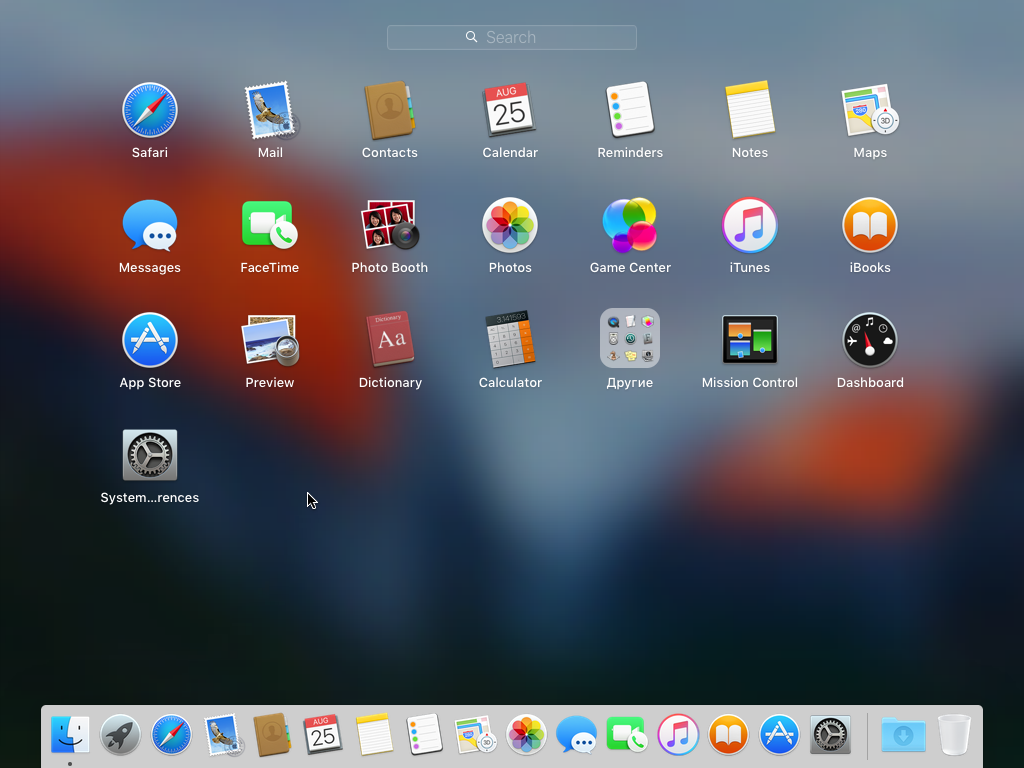Image resolution: width=1024 pixels, height=768 pixels.
Task: Click Finder in the Dock
Action: [x=70, y=735]
